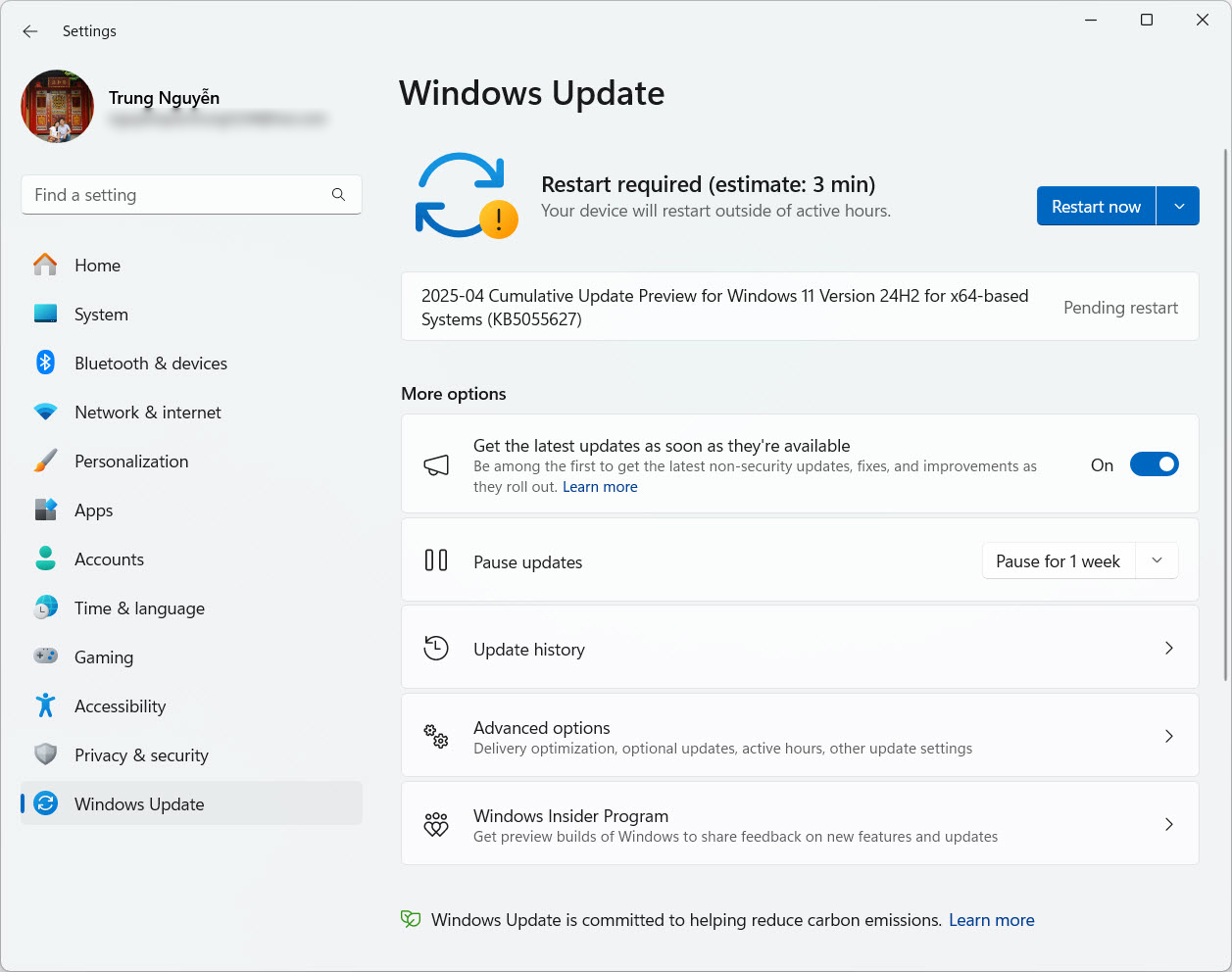The width and height of the screenshot is (1232, 972).
Task: Click Learn more link under latest updates
Action: click(x=600, y=487)
